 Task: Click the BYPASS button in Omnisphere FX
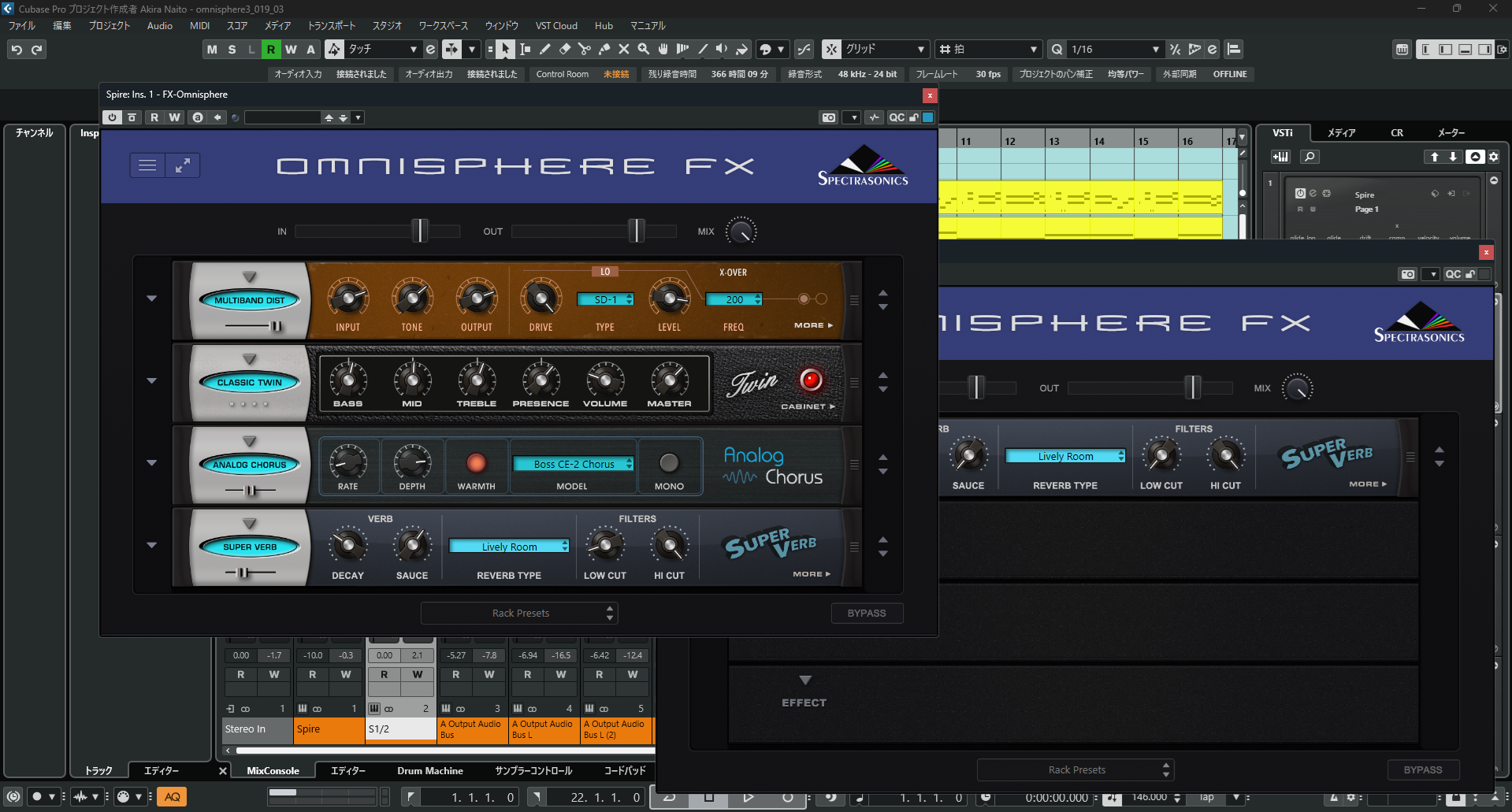(867, 613)
